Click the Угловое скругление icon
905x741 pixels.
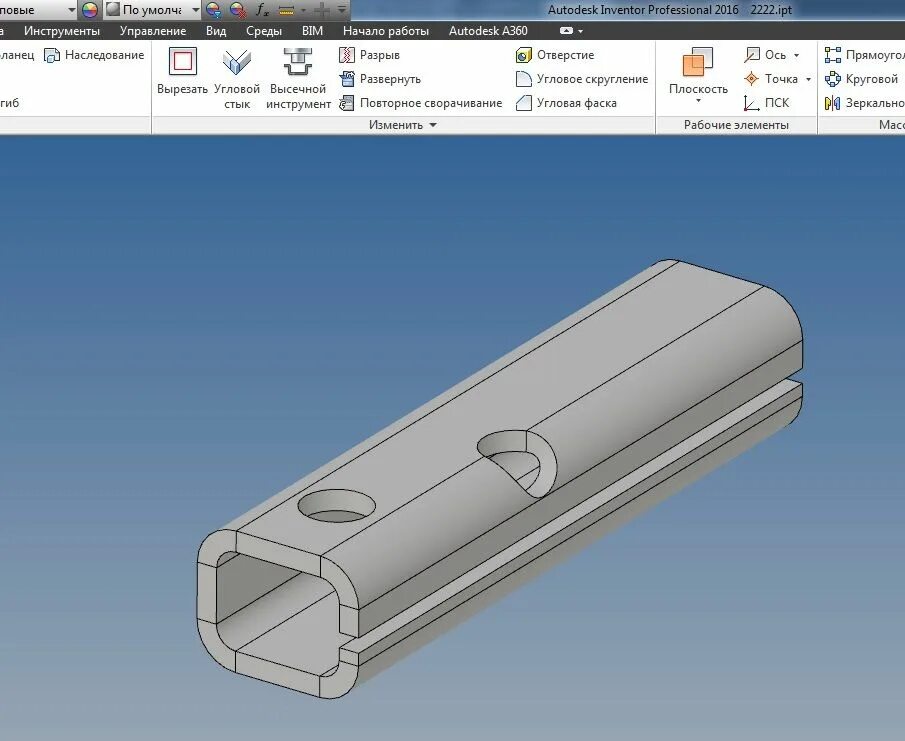point(523,79)
